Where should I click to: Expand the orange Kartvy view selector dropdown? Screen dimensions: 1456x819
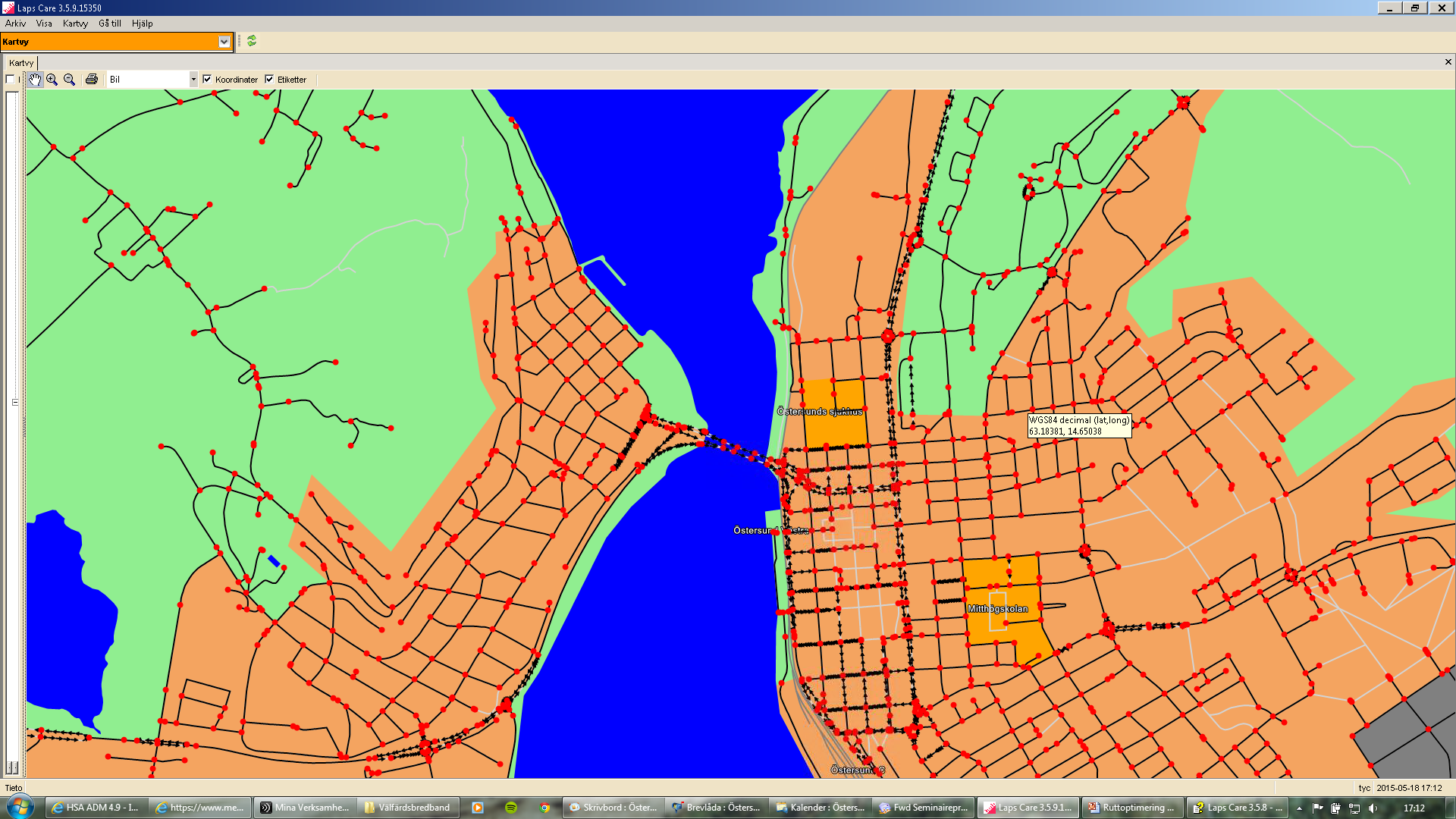pyautogui.click(x=224, y=42)
